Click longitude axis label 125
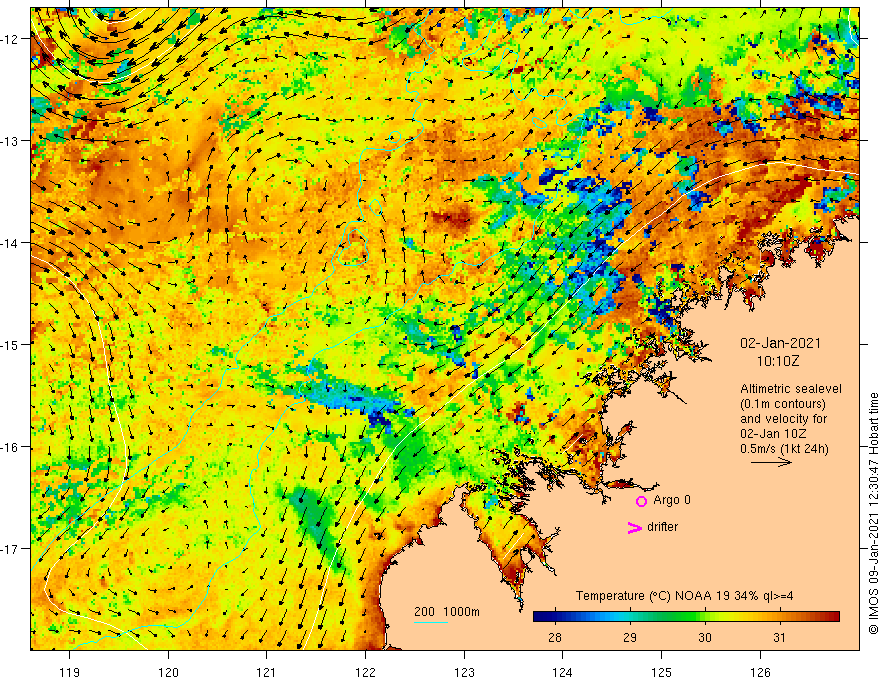 pos(662,672)
